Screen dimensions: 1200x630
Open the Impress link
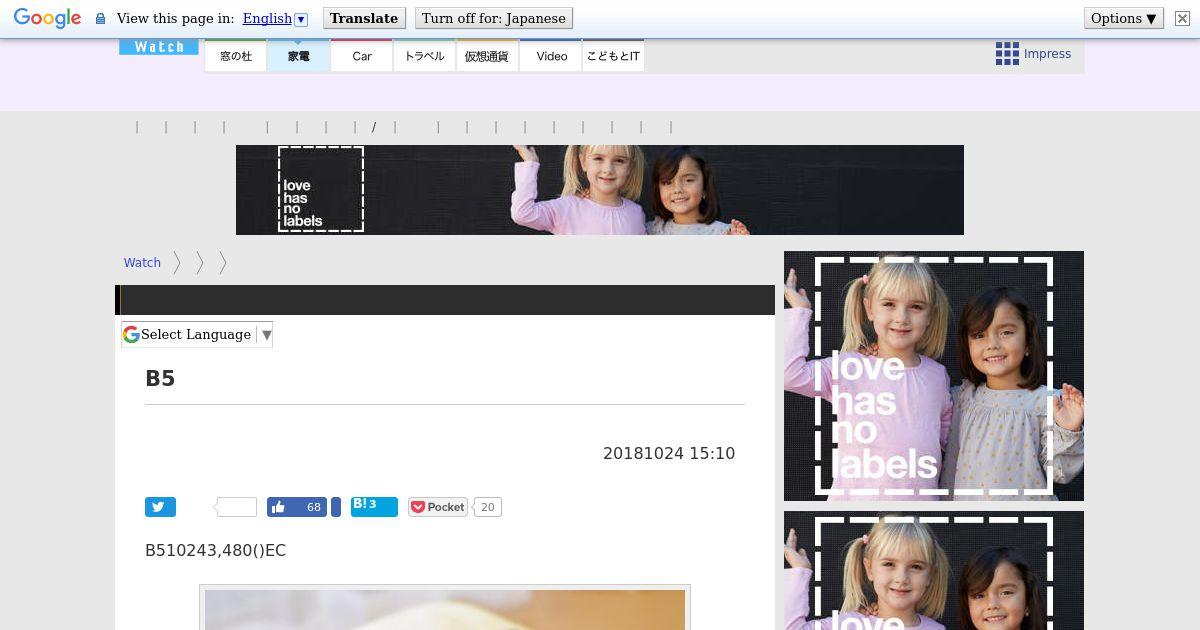point(1047,54)
